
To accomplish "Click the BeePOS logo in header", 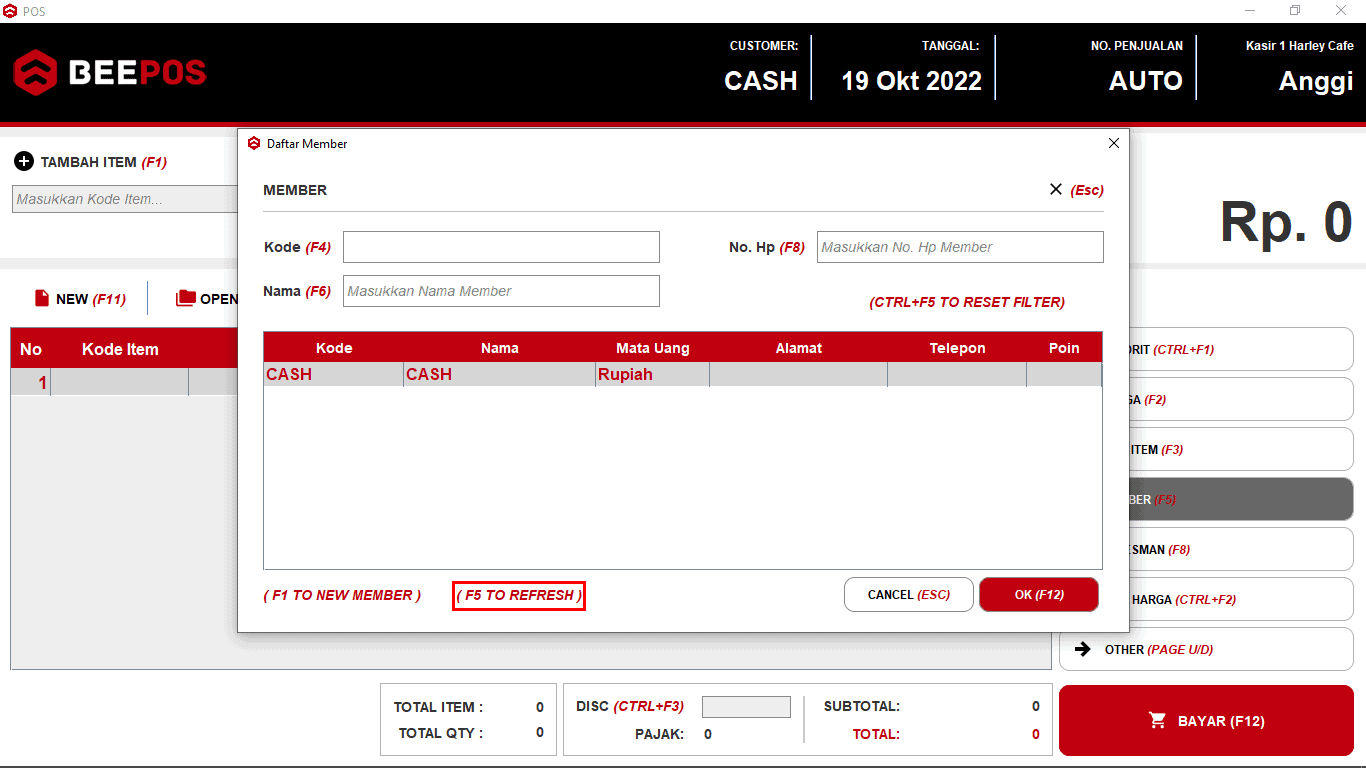I will click(110, 72).
